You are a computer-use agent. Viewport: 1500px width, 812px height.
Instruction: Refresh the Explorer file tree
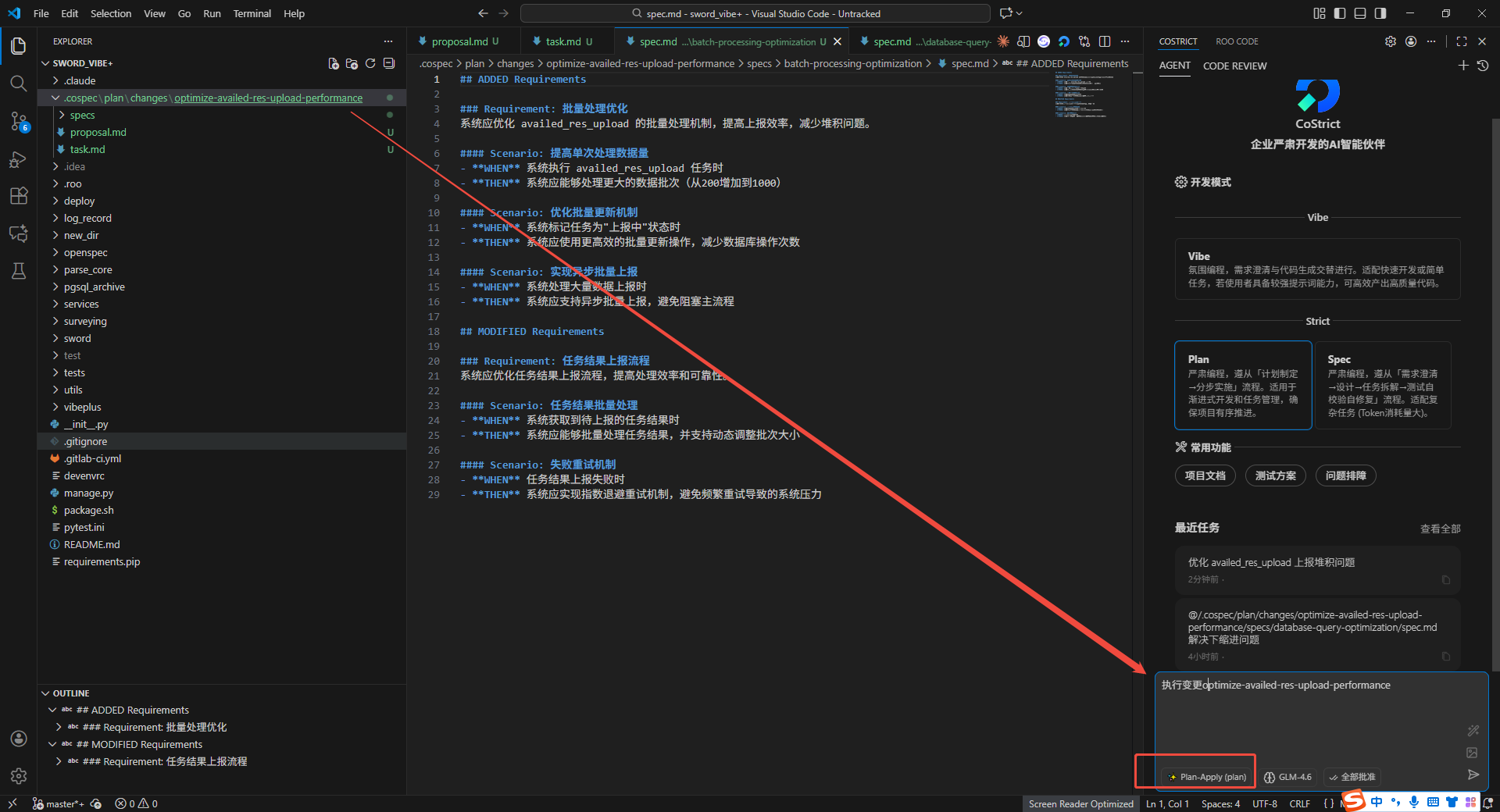click(370, 63)
